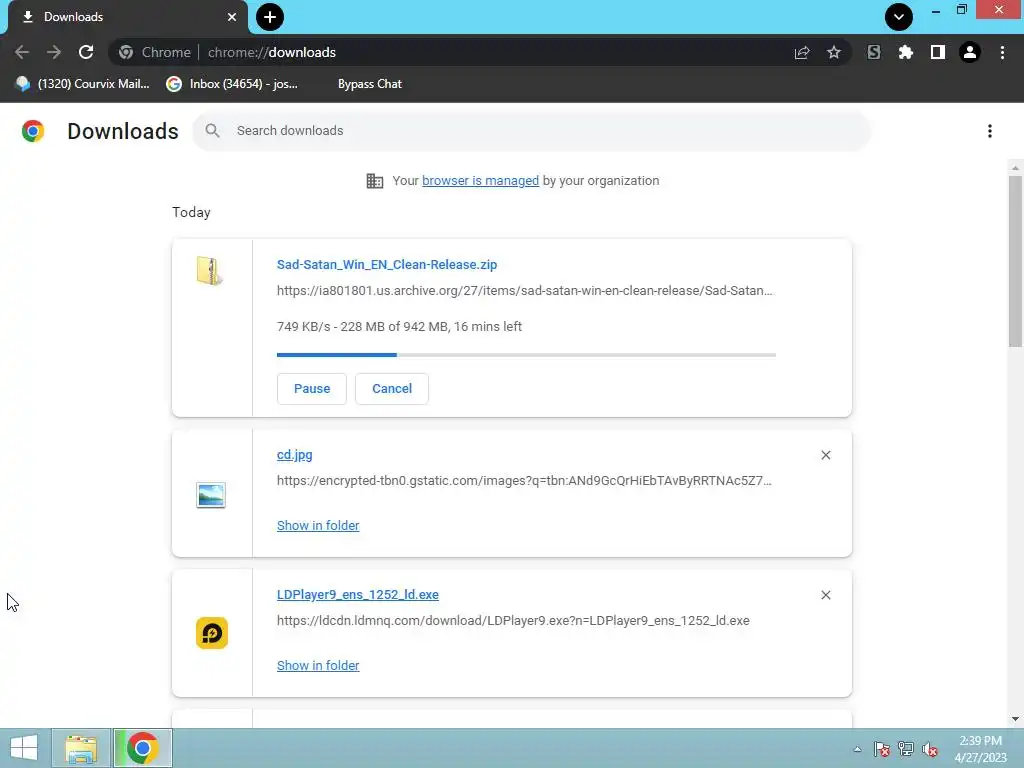Viewport: 1024px width, 768px height.
Task: Open the Windows Start button
Action: [x=24, y=748]
